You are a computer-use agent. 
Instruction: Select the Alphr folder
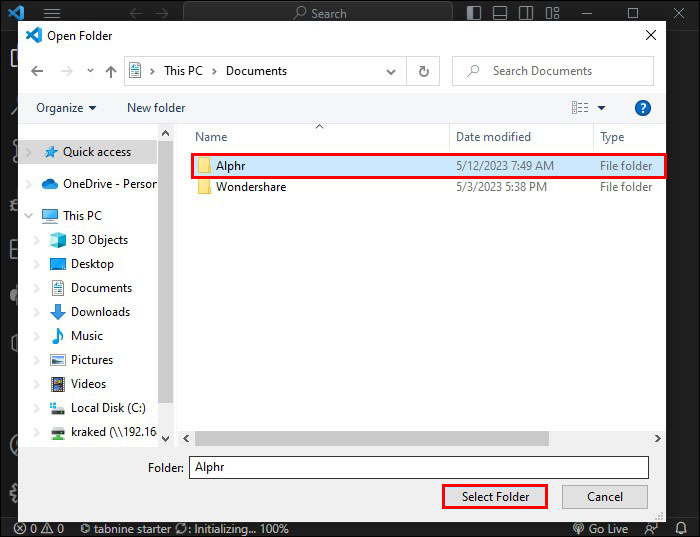pyautogui.click(x=429, y=166)
